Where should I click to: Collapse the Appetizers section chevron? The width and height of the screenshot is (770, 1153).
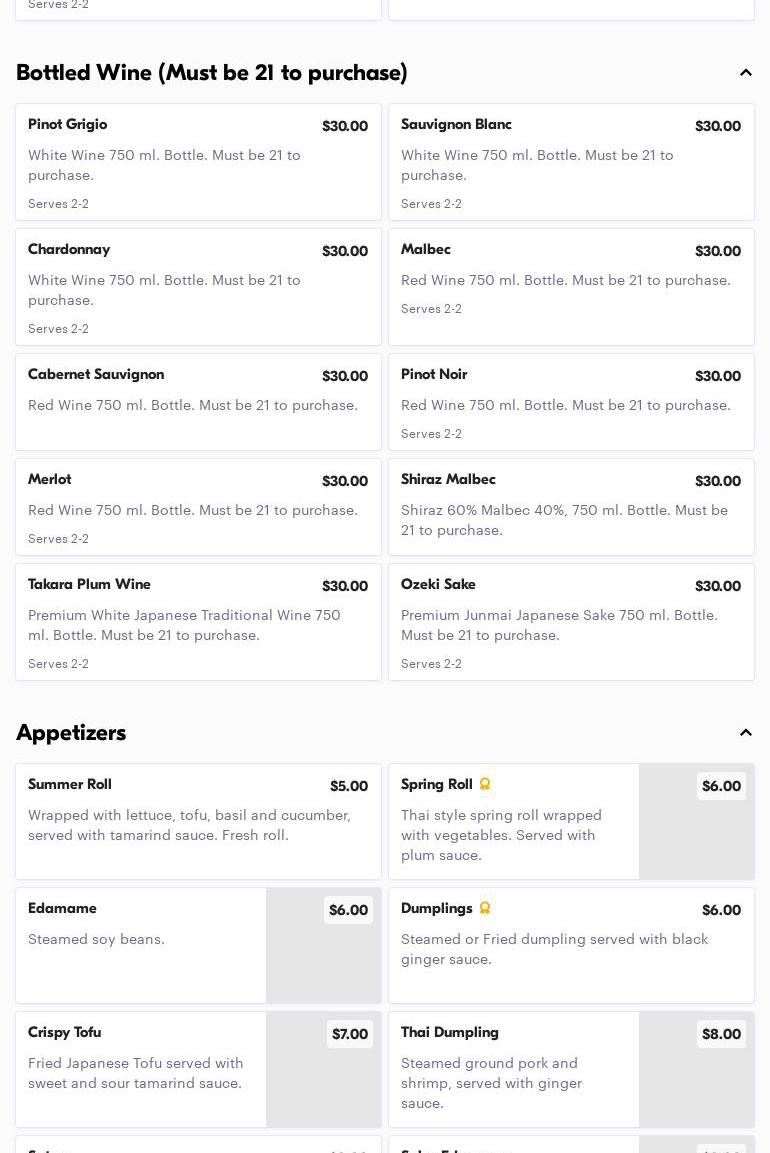[x=745, y=732]
